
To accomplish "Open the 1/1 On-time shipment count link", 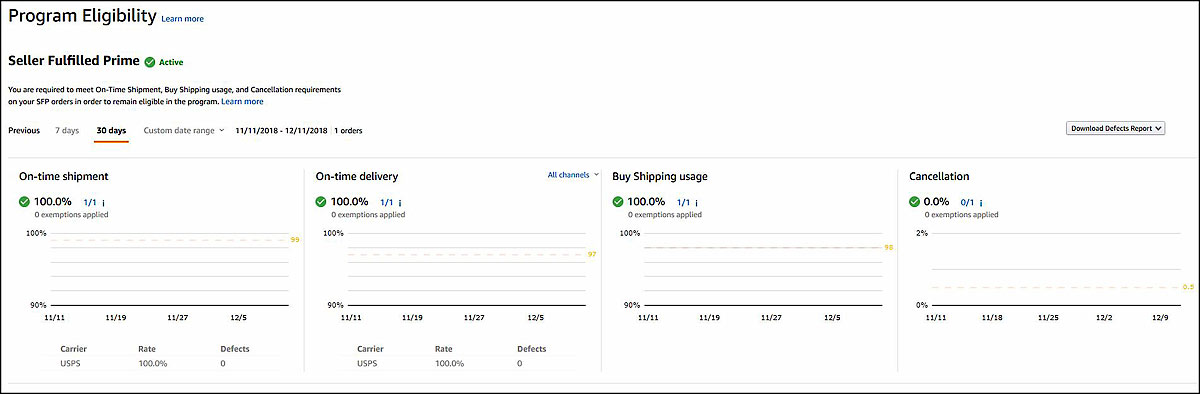I will tap(90, 202).
